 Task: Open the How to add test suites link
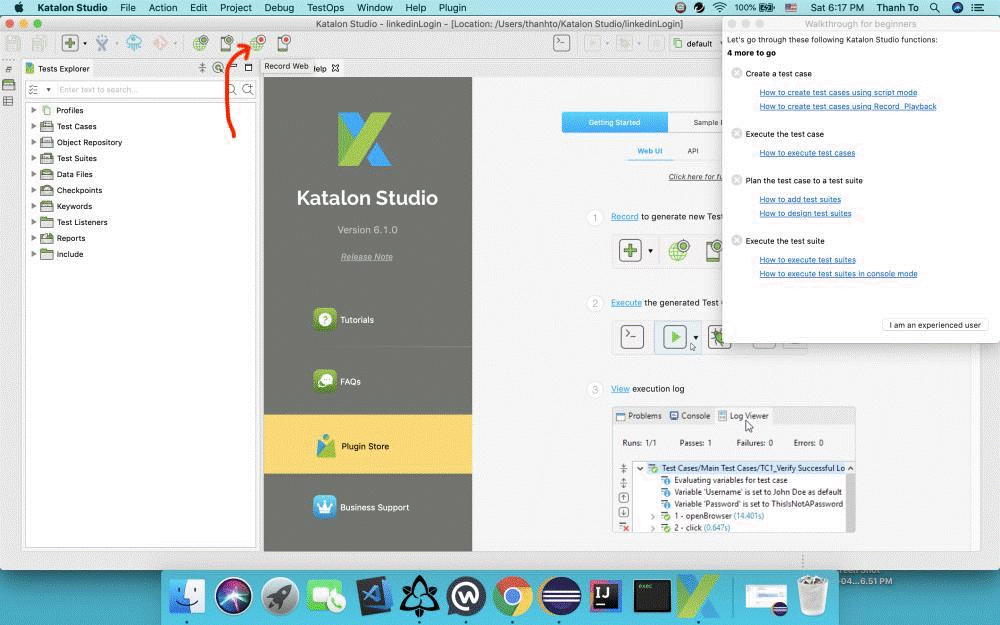tap(800, 200)
